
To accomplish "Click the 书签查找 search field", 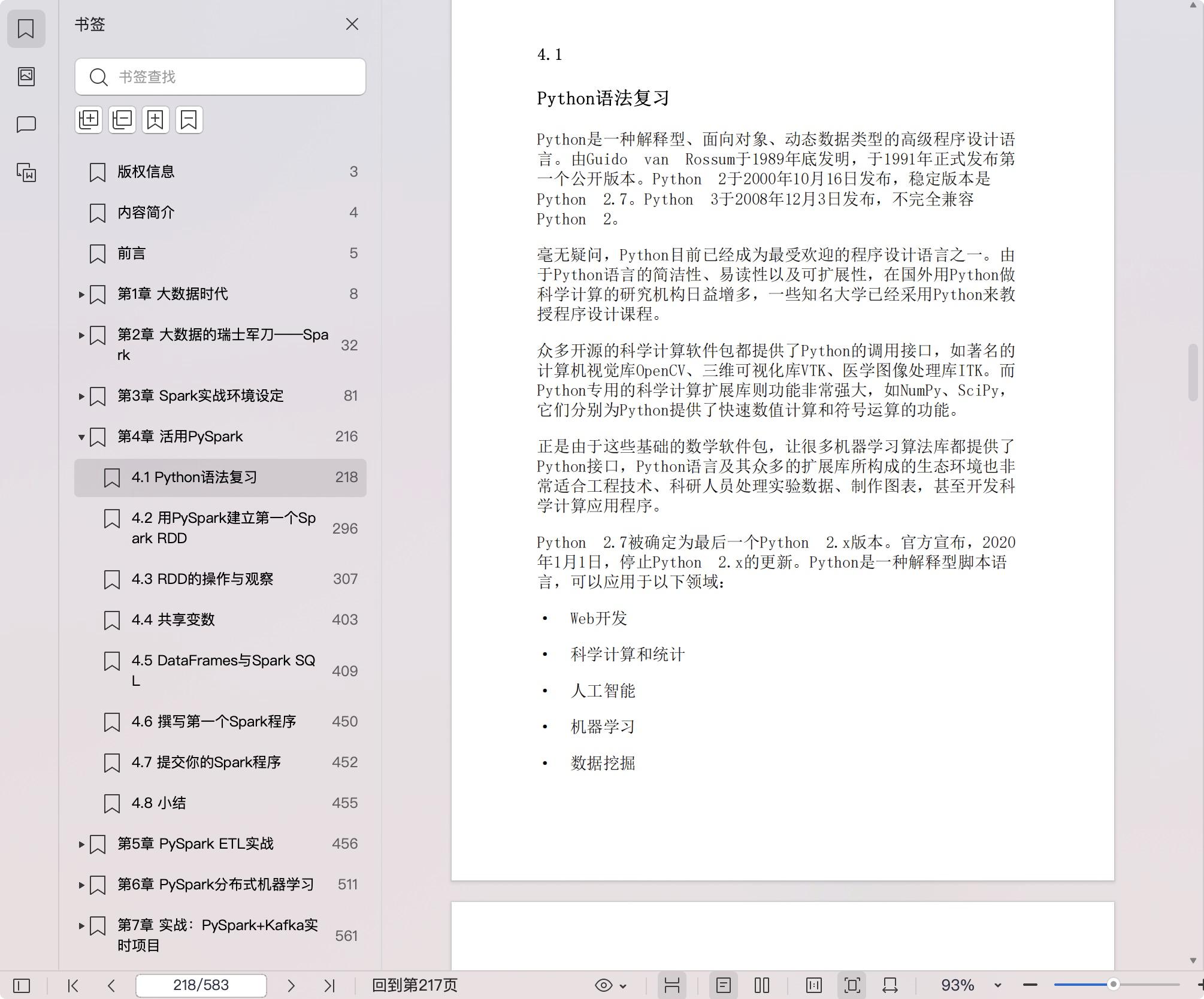I will click(220, 77).
